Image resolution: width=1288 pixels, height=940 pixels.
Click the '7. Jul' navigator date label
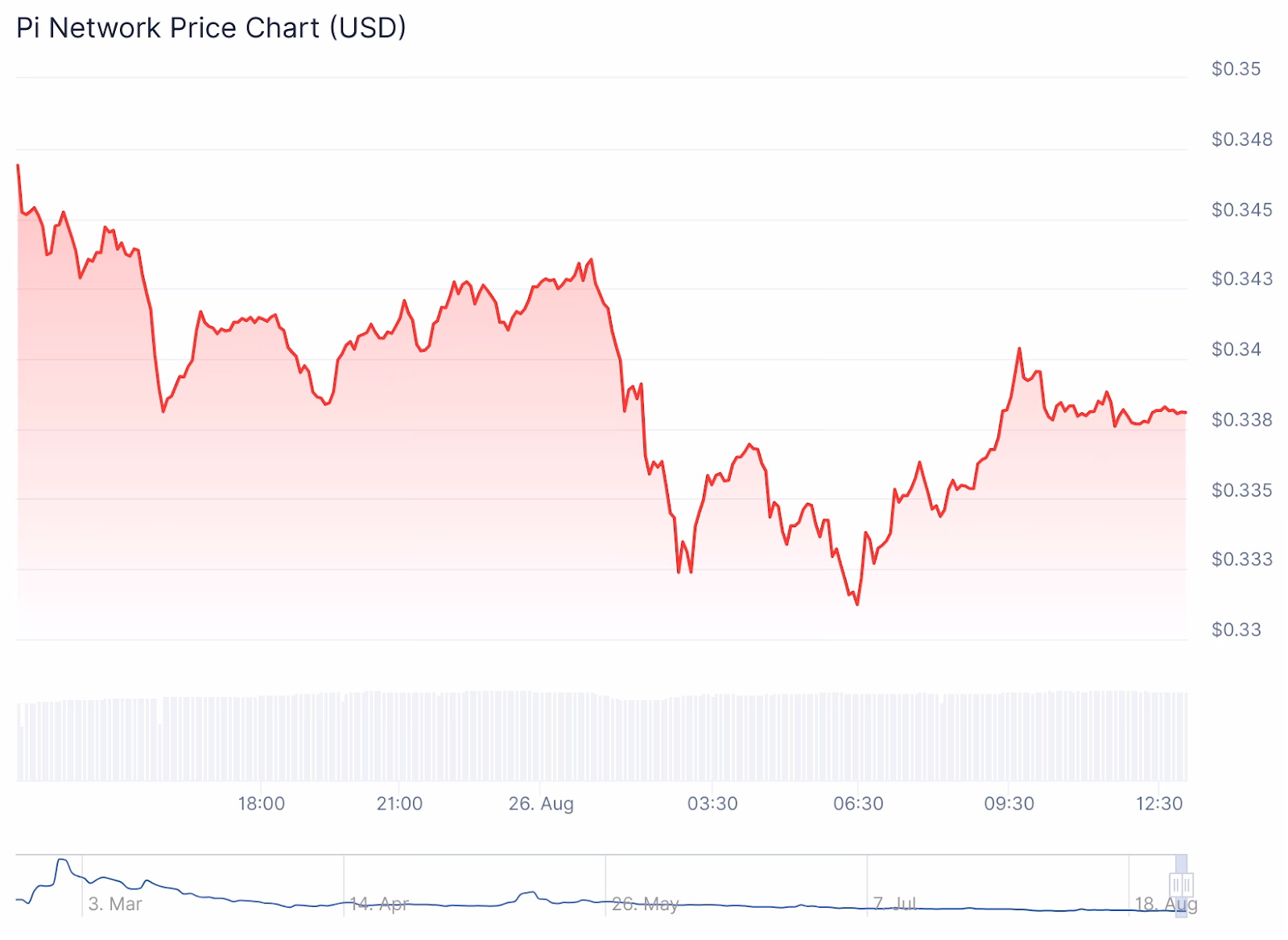coord(894,904)
